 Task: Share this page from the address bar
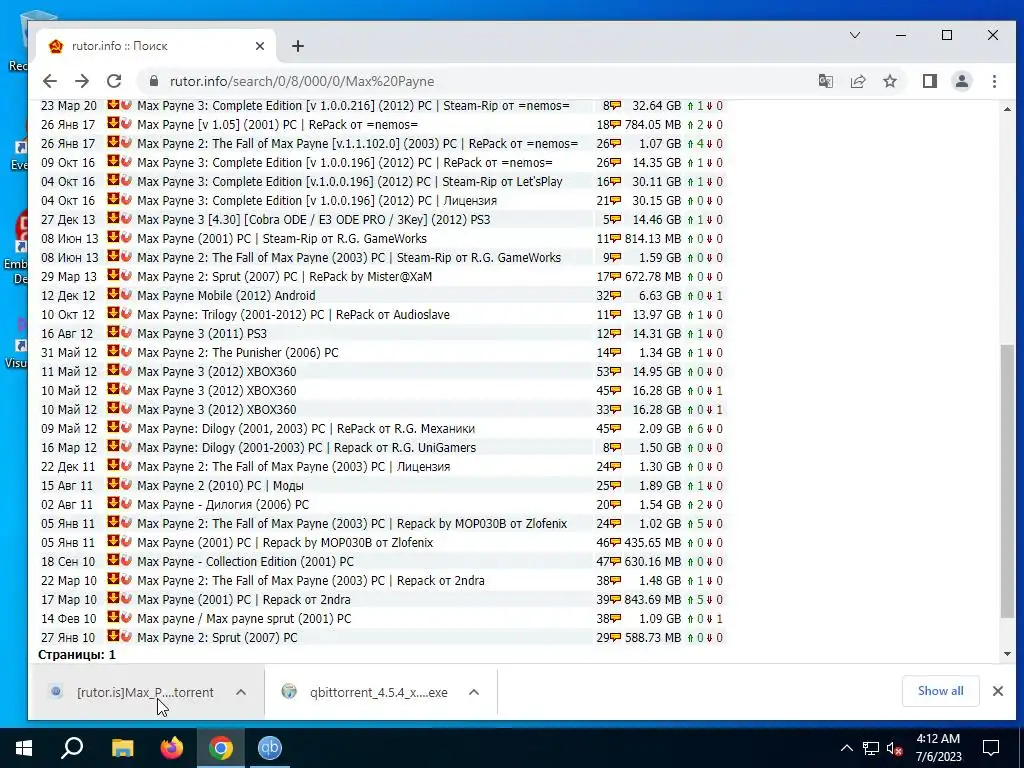point(857,81)
